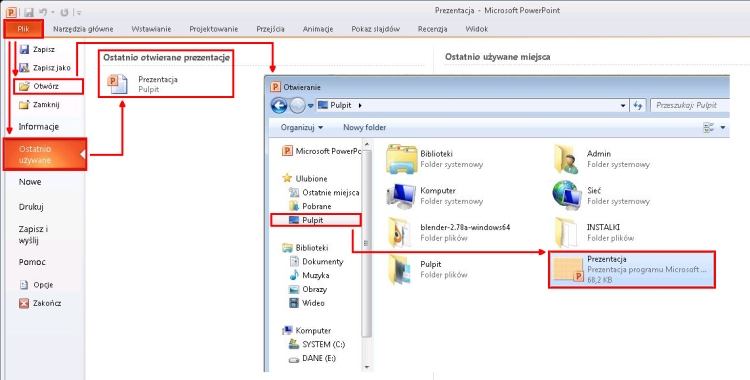750x380 pixels.
Task: Click the Redo icon in quick access toolbar
Action: click(x=65, y=12)
